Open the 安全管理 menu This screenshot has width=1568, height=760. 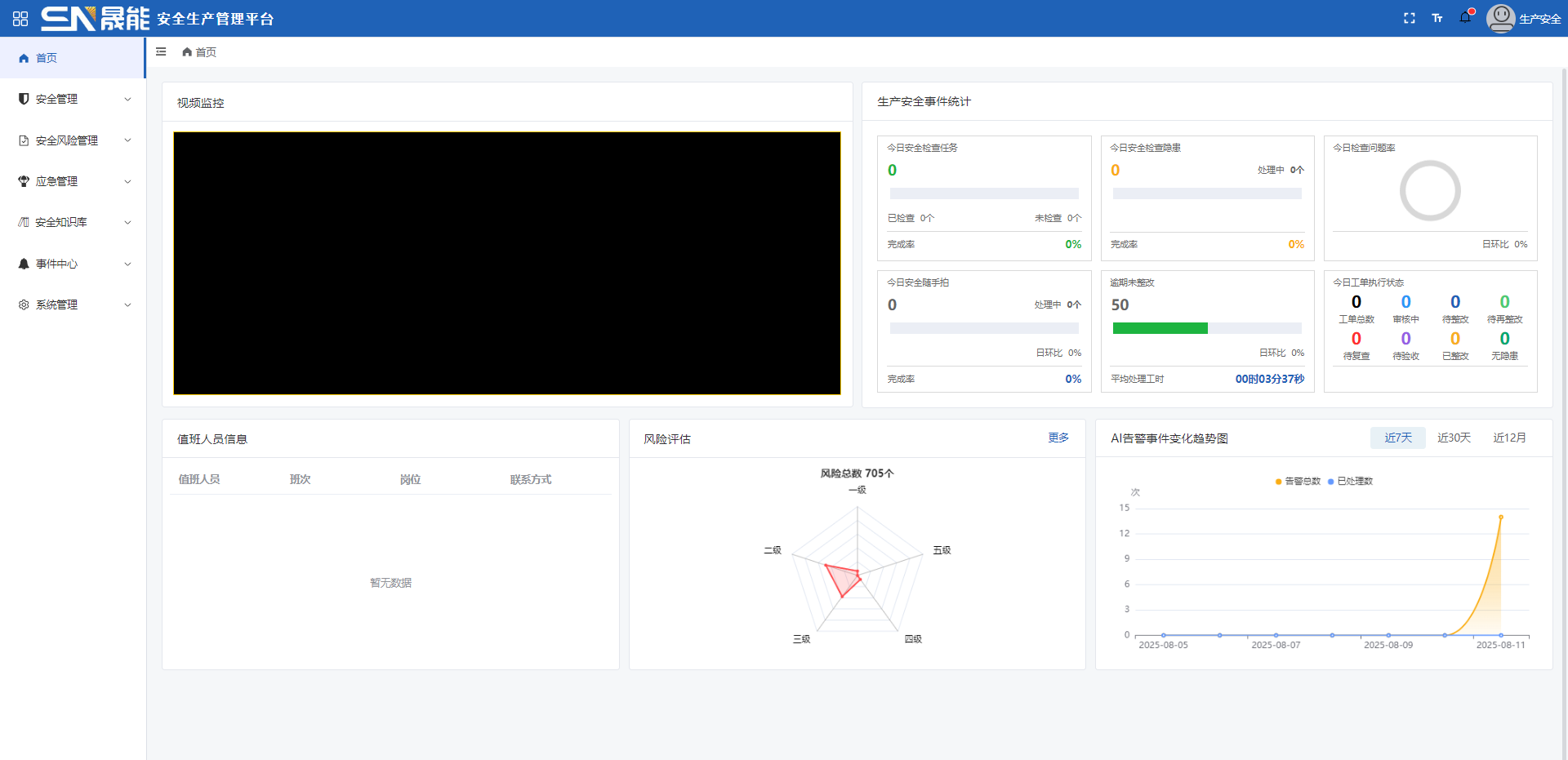[x=73, y=99]
